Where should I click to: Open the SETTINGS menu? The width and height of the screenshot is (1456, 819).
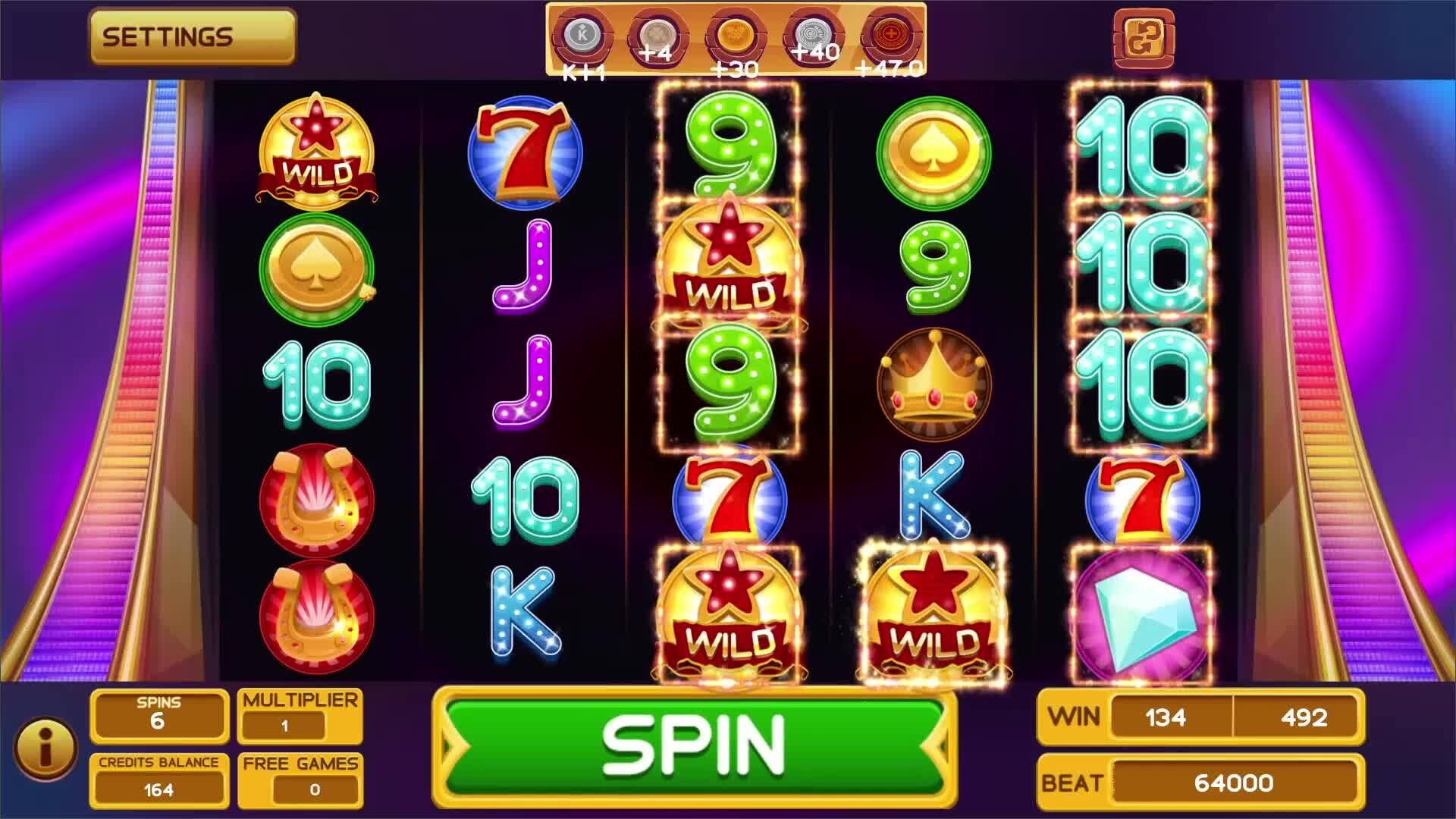(x=193, y=36)
